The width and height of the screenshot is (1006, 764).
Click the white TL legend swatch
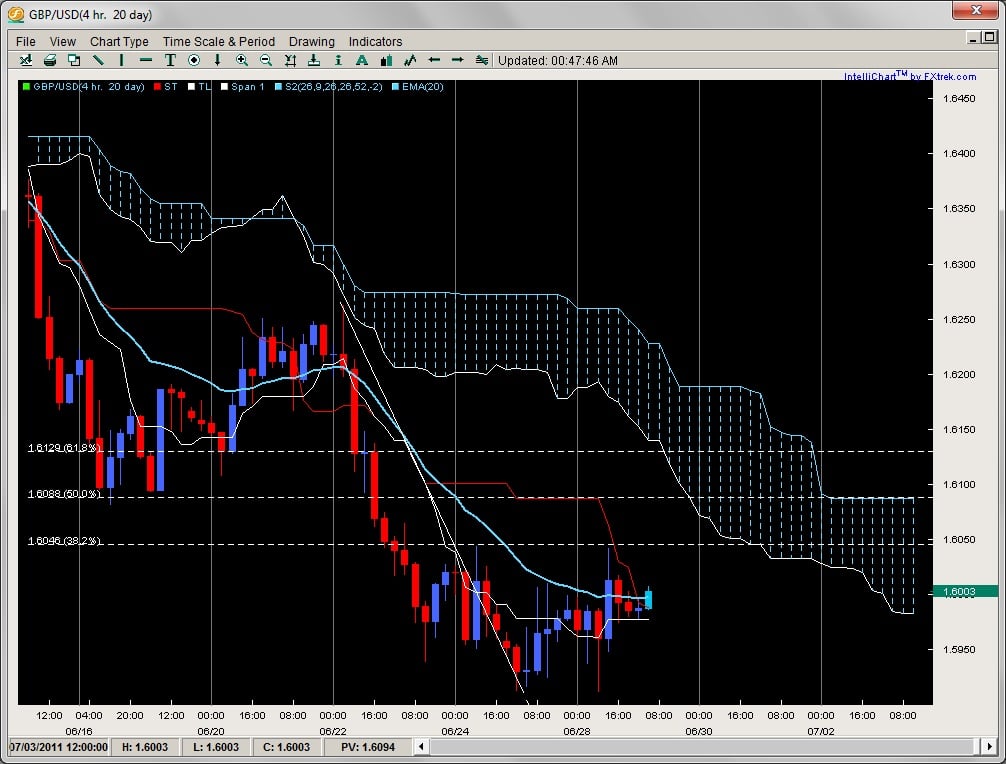point(191,87)
